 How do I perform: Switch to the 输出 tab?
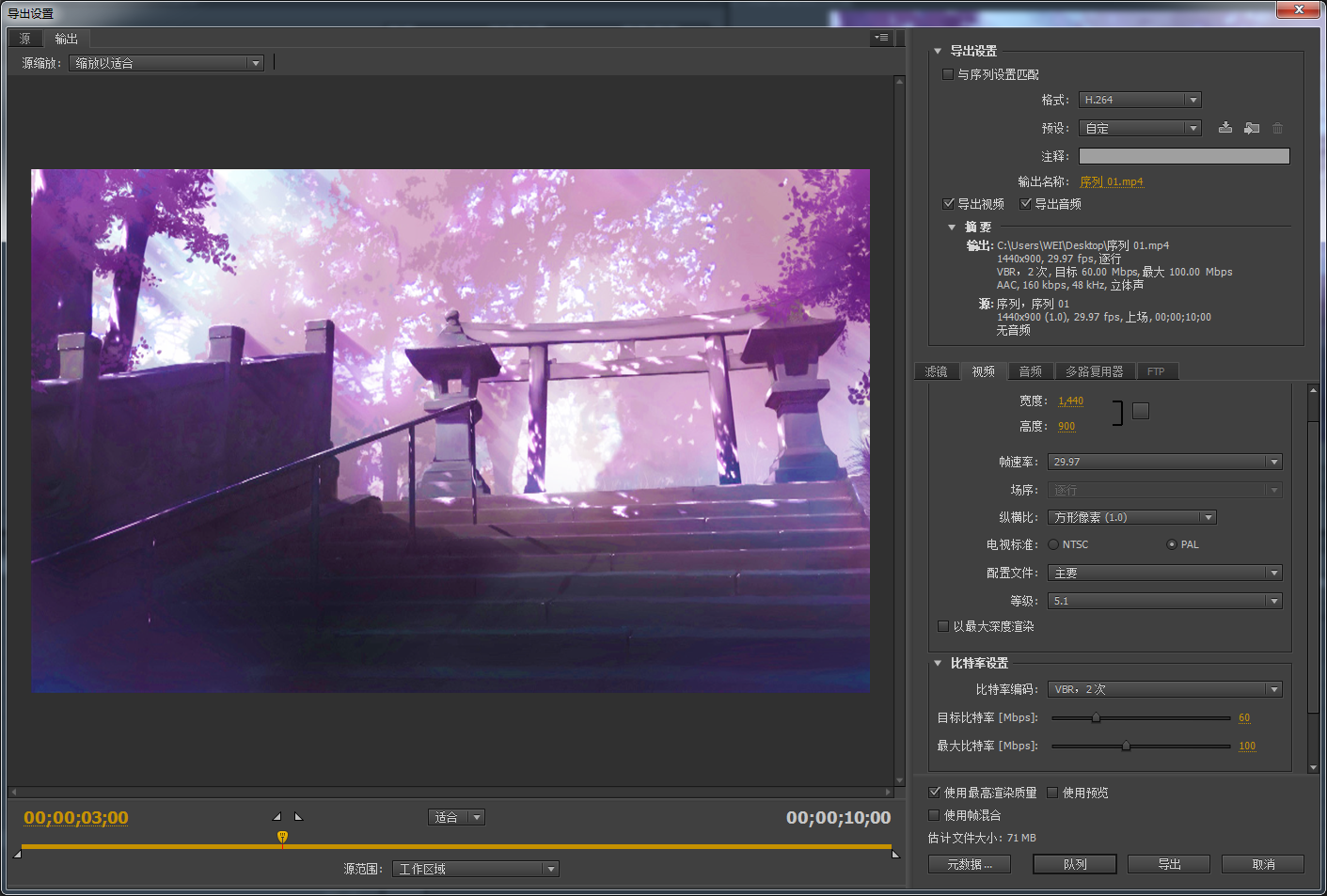pyautogui.click(x=66, y=39)
